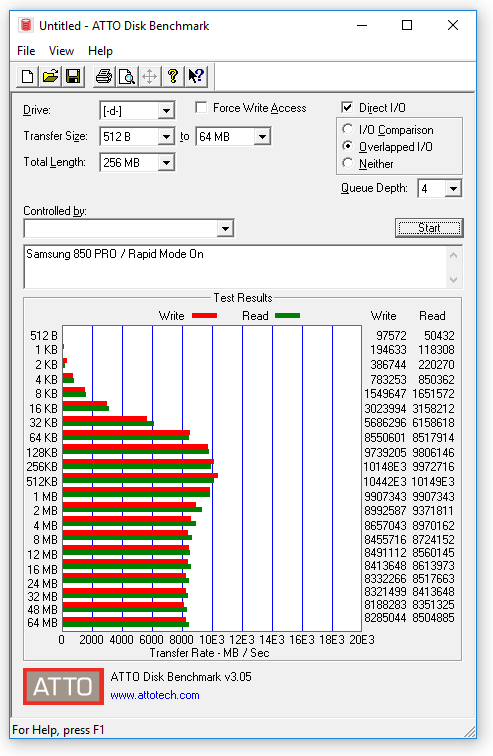Click the Transfer Rate - MB / Sec axis label
The image size is (493, 756).
pyautogui.click(x=209, y=653)
